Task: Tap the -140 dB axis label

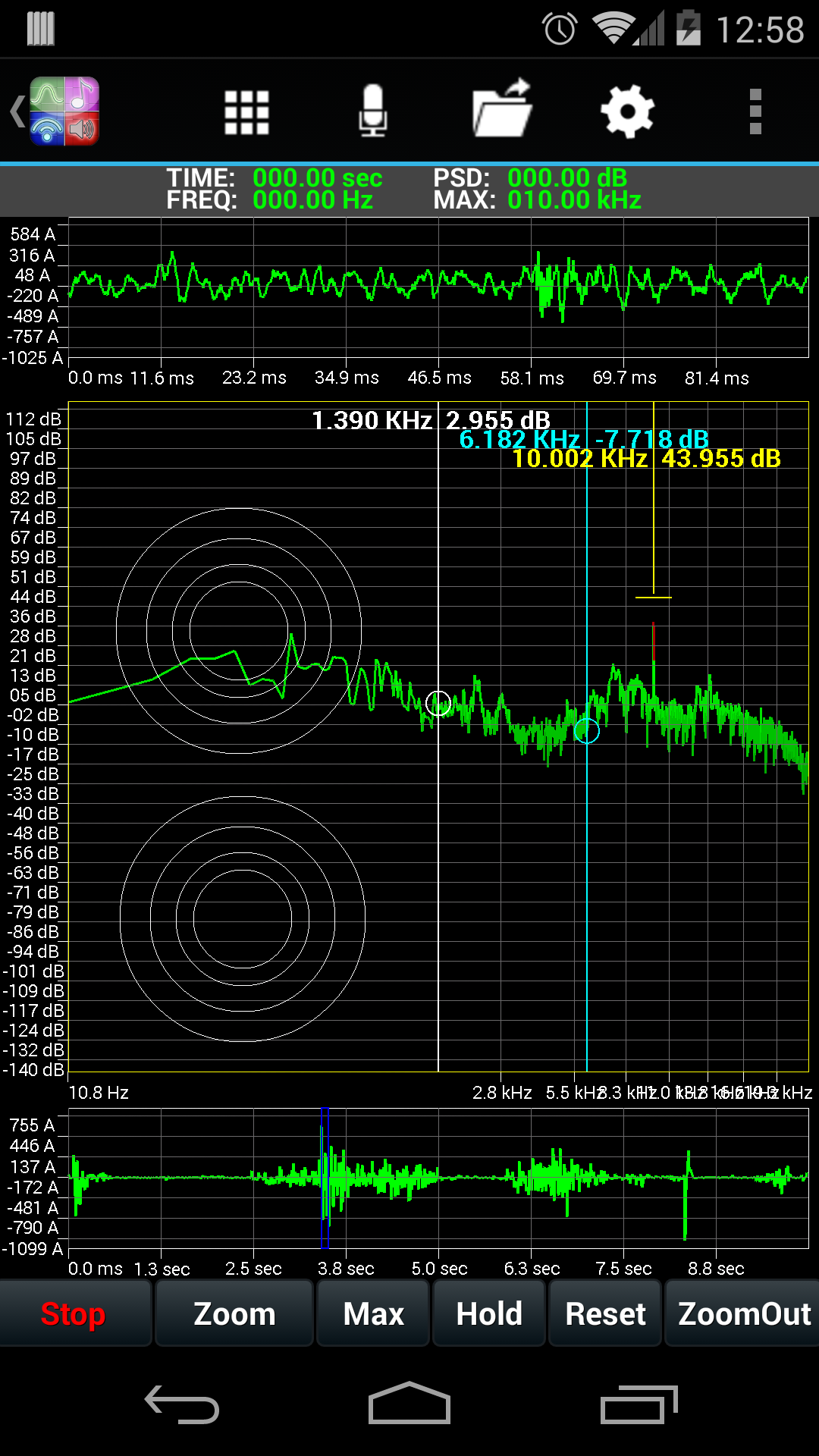Action: tap(33, 1070)
